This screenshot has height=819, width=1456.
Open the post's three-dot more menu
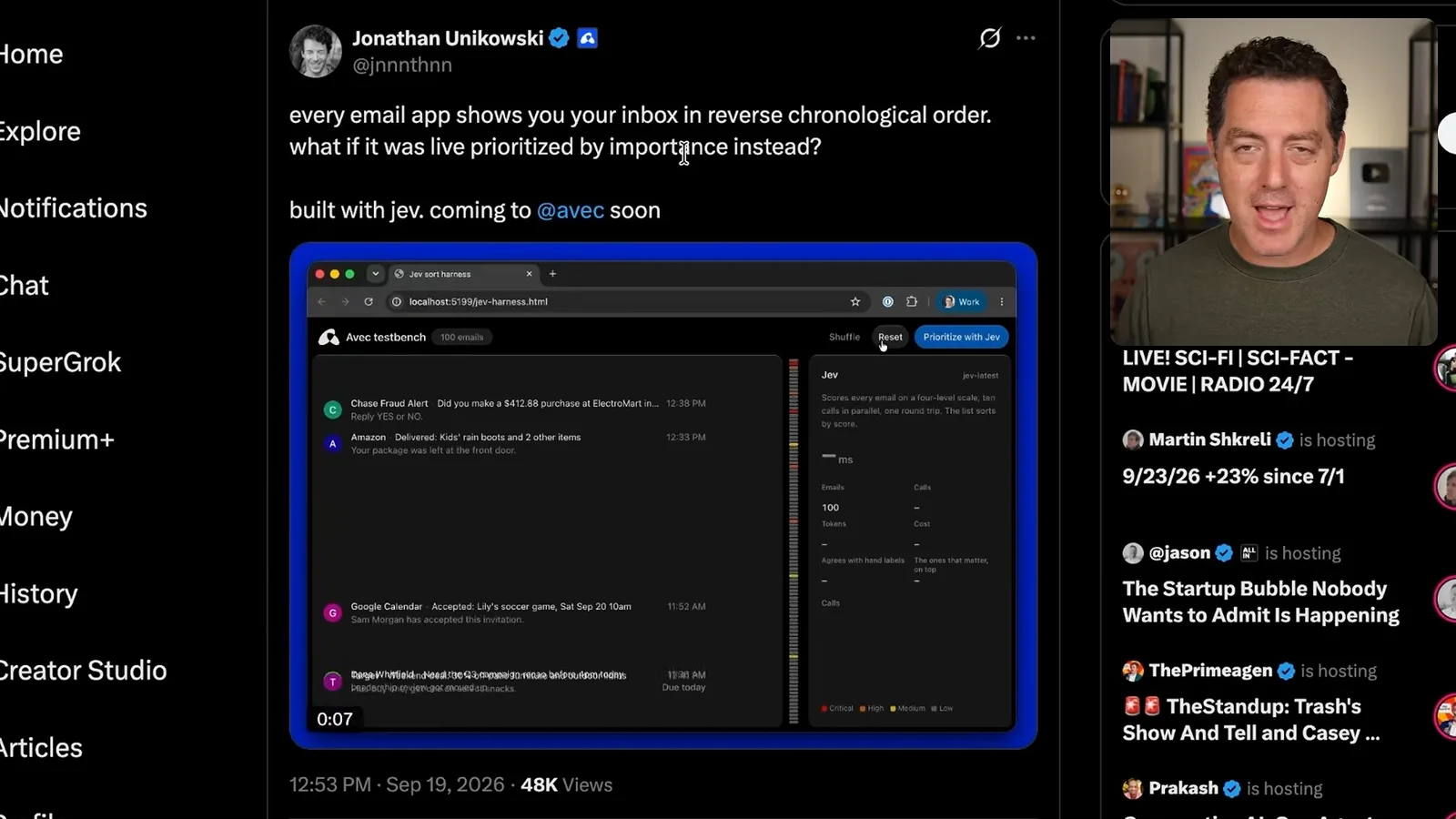point(1026,38)
